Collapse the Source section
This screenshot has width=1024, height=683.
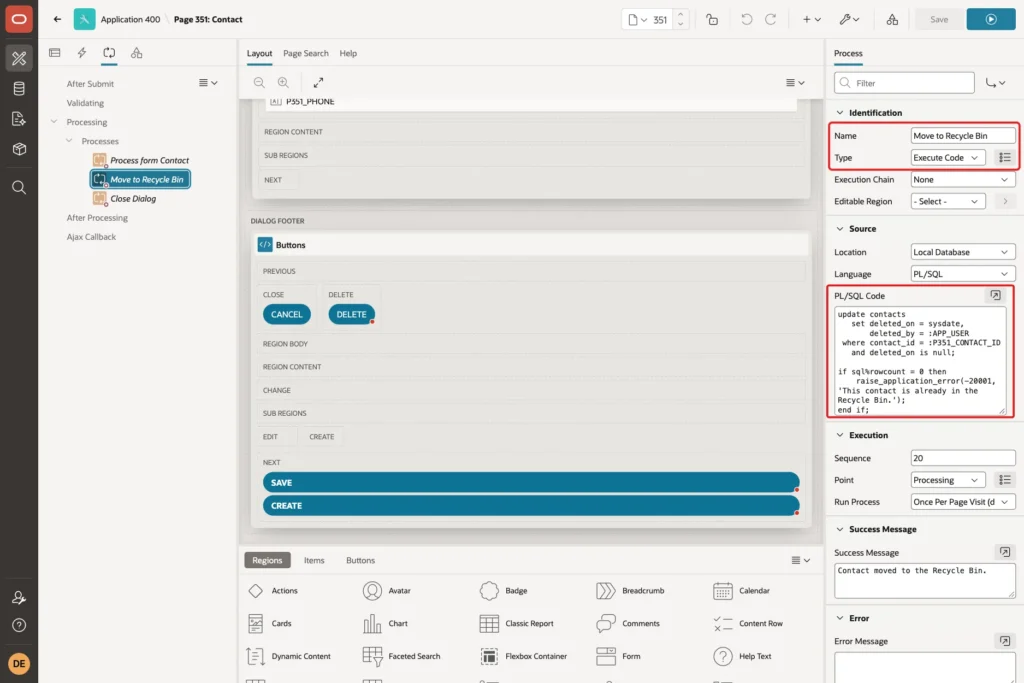coord(840,229)
